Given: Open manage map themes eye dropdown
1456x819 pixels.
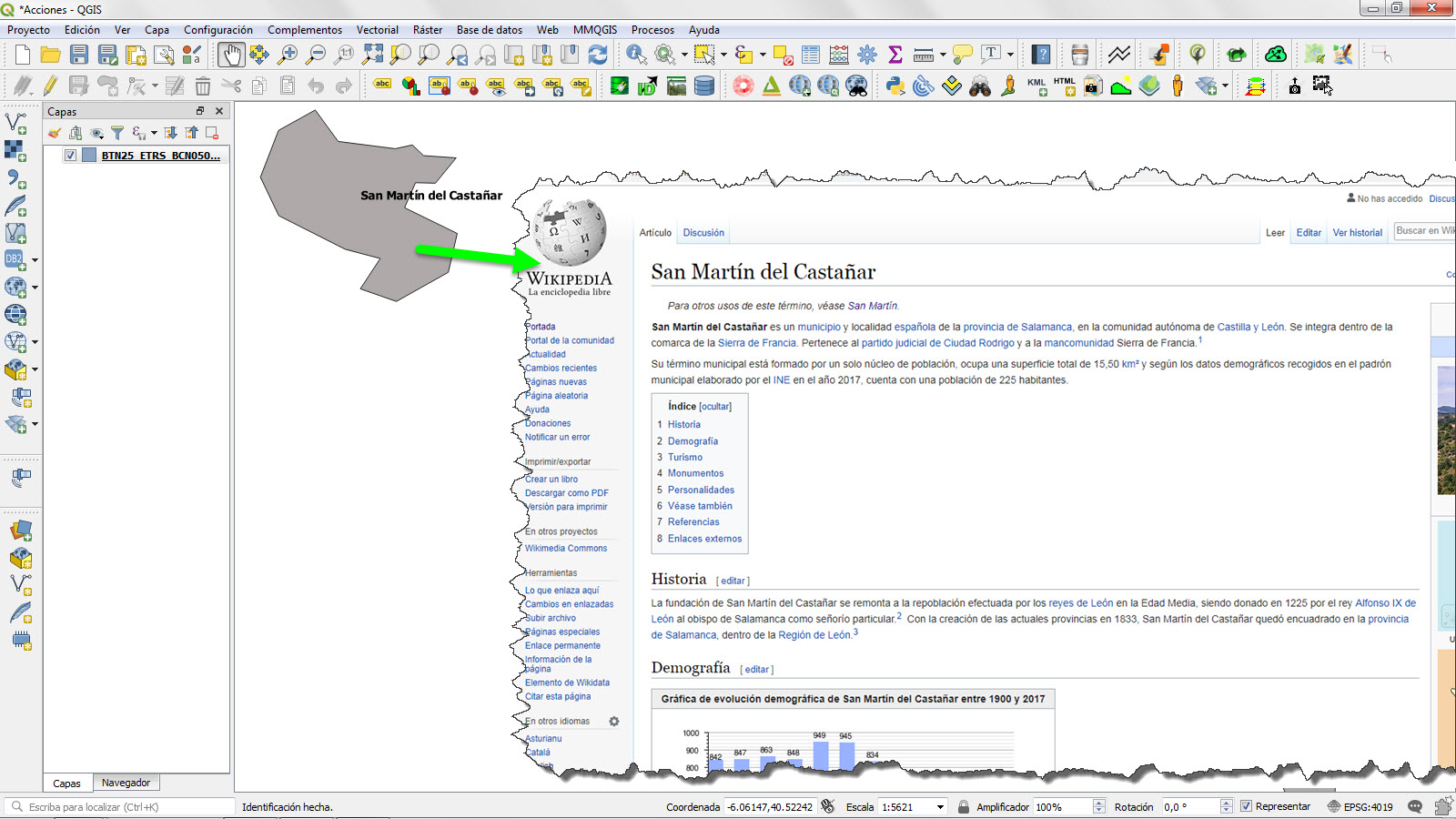Looking at the screenshot, I should pos(96,133).
